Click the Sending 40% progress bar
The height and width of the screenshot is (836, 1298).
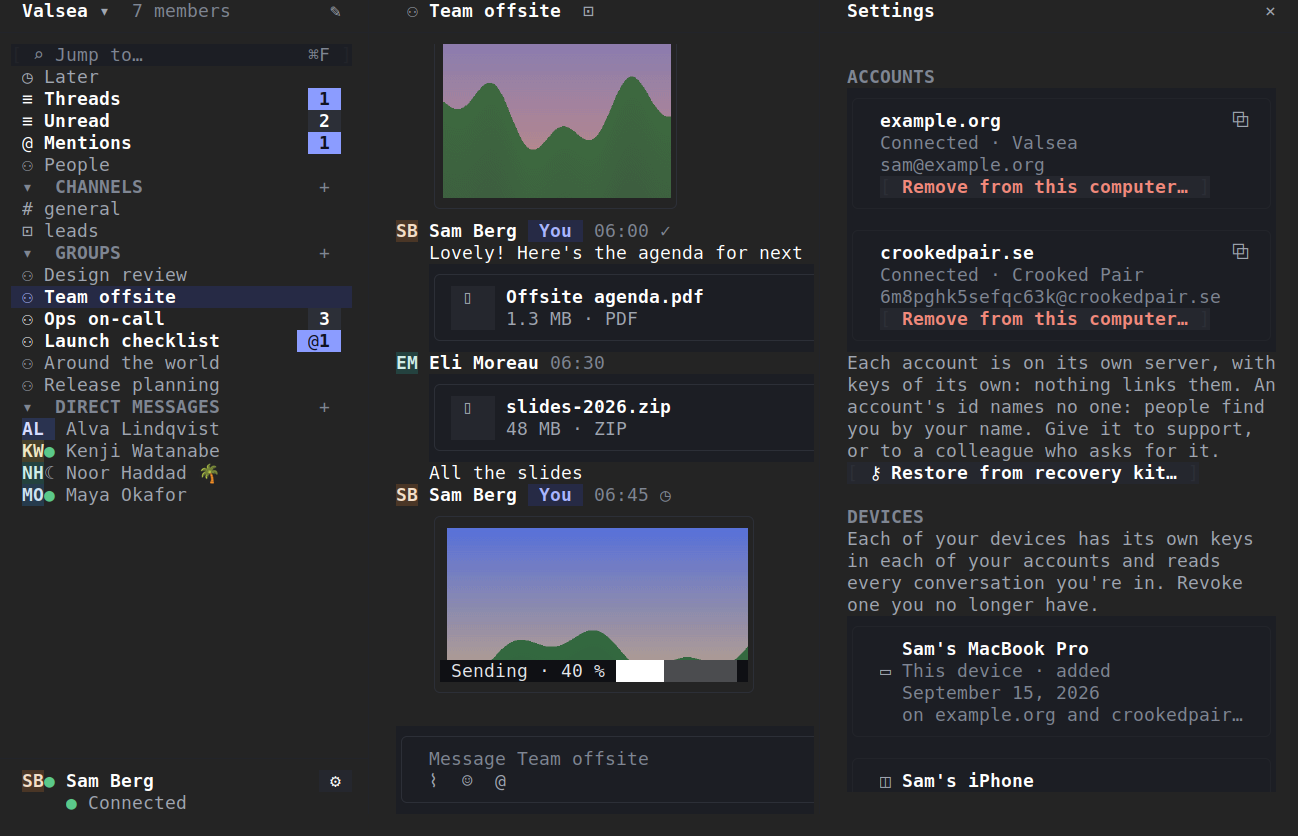[x=676, y=671]
